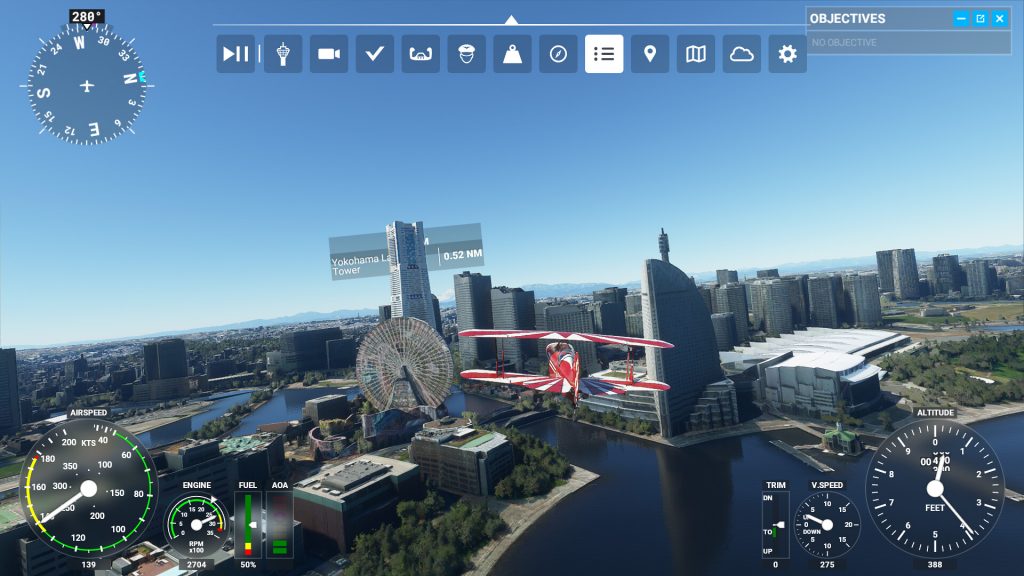
Task: Collapse the toolbar using top arrow
Action: coord(511,19)
